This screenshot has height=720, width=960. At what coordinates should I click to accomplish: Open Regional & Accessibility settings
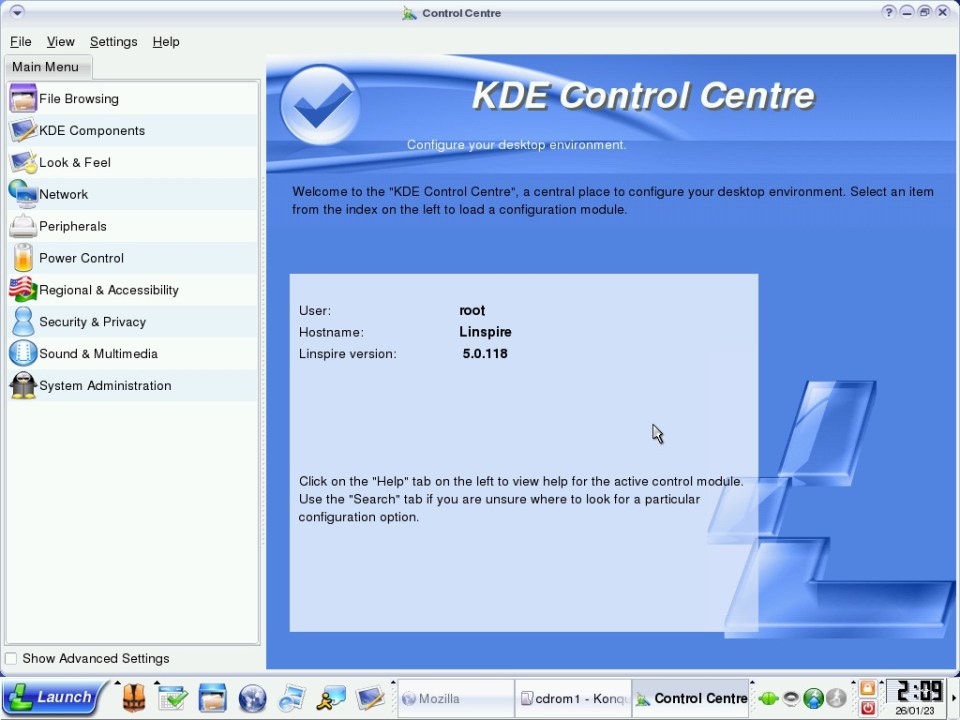(x=108, y=291)
